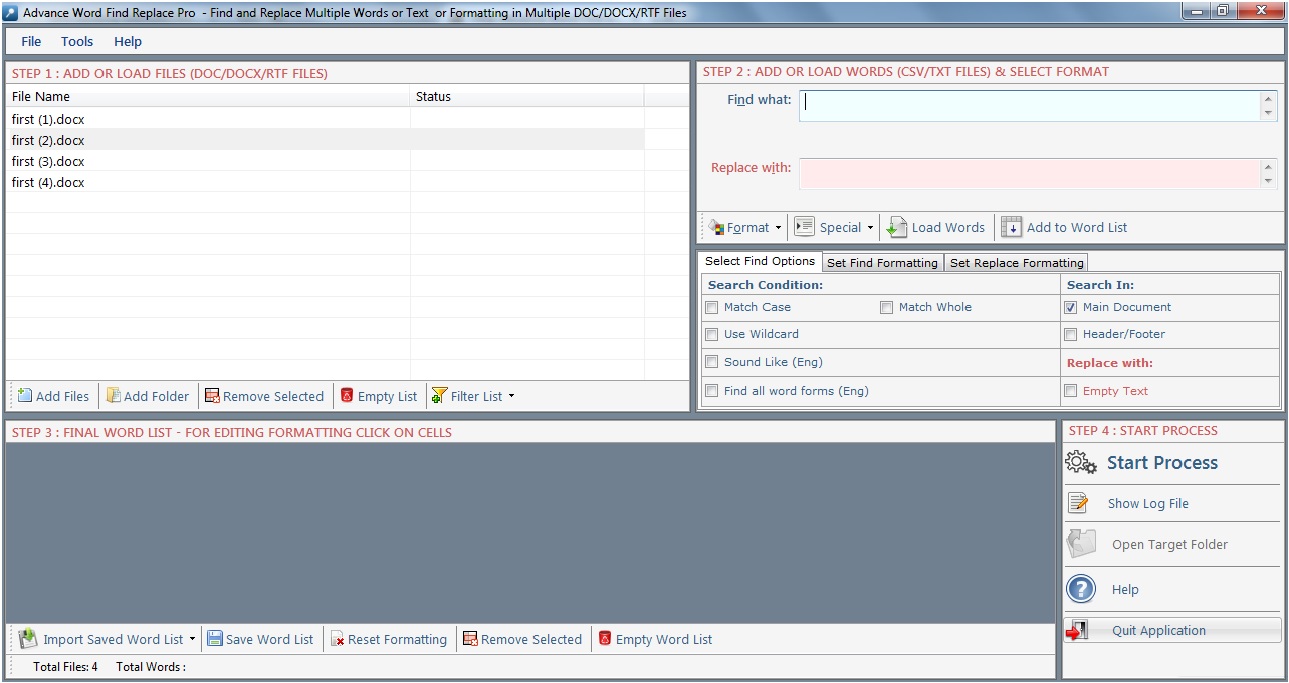Click the Empty List red icon
The image size is (1289, 683).
pos(347,396)
